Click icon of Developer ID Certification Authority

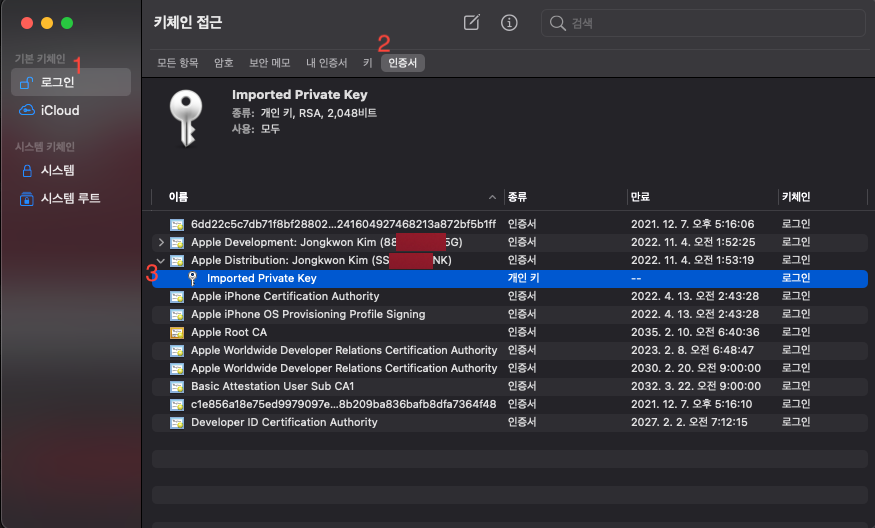177,423
